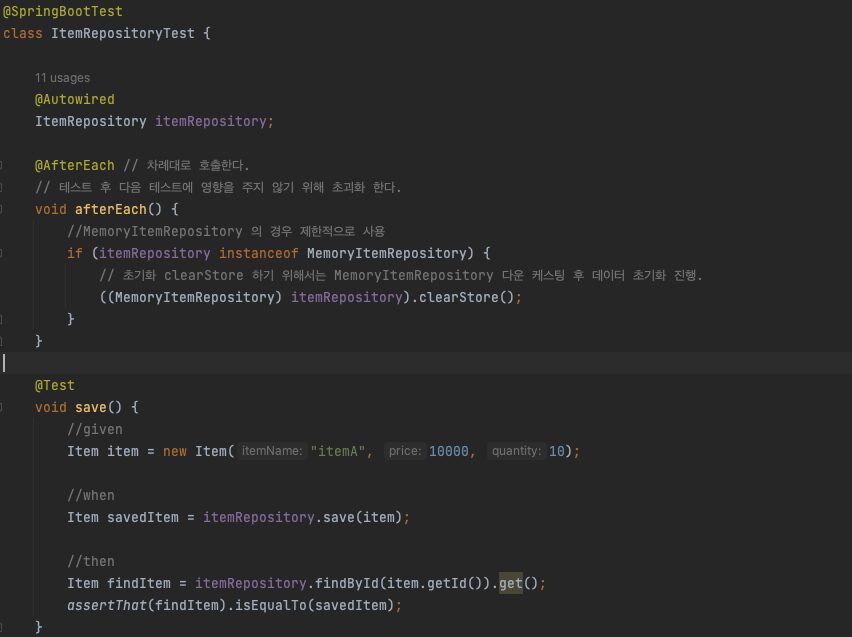Click the "itemA" string literal
Viewport: 852px width, 637px height.
coord(337,451)
